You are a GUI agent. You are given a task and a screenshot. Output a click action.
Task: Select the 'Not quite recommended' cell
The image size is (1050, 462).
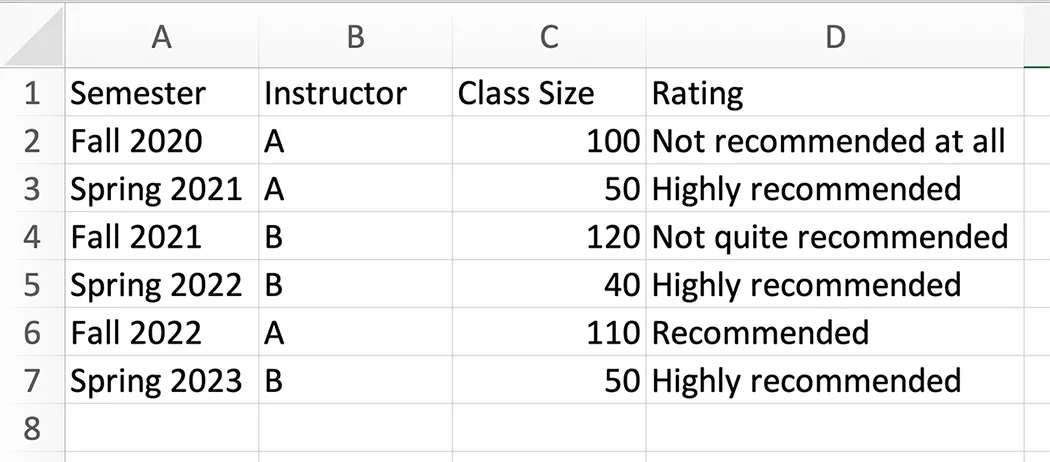[830, 237]
